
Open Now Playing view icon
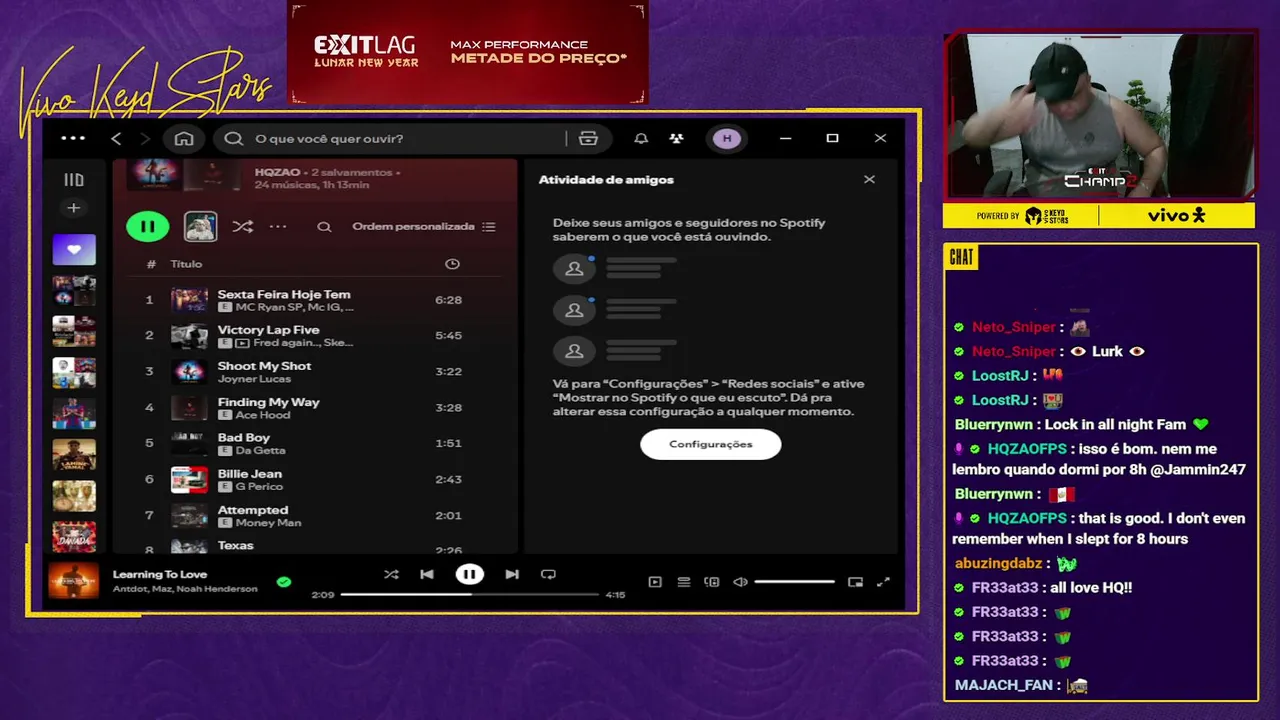pos(655,582)
